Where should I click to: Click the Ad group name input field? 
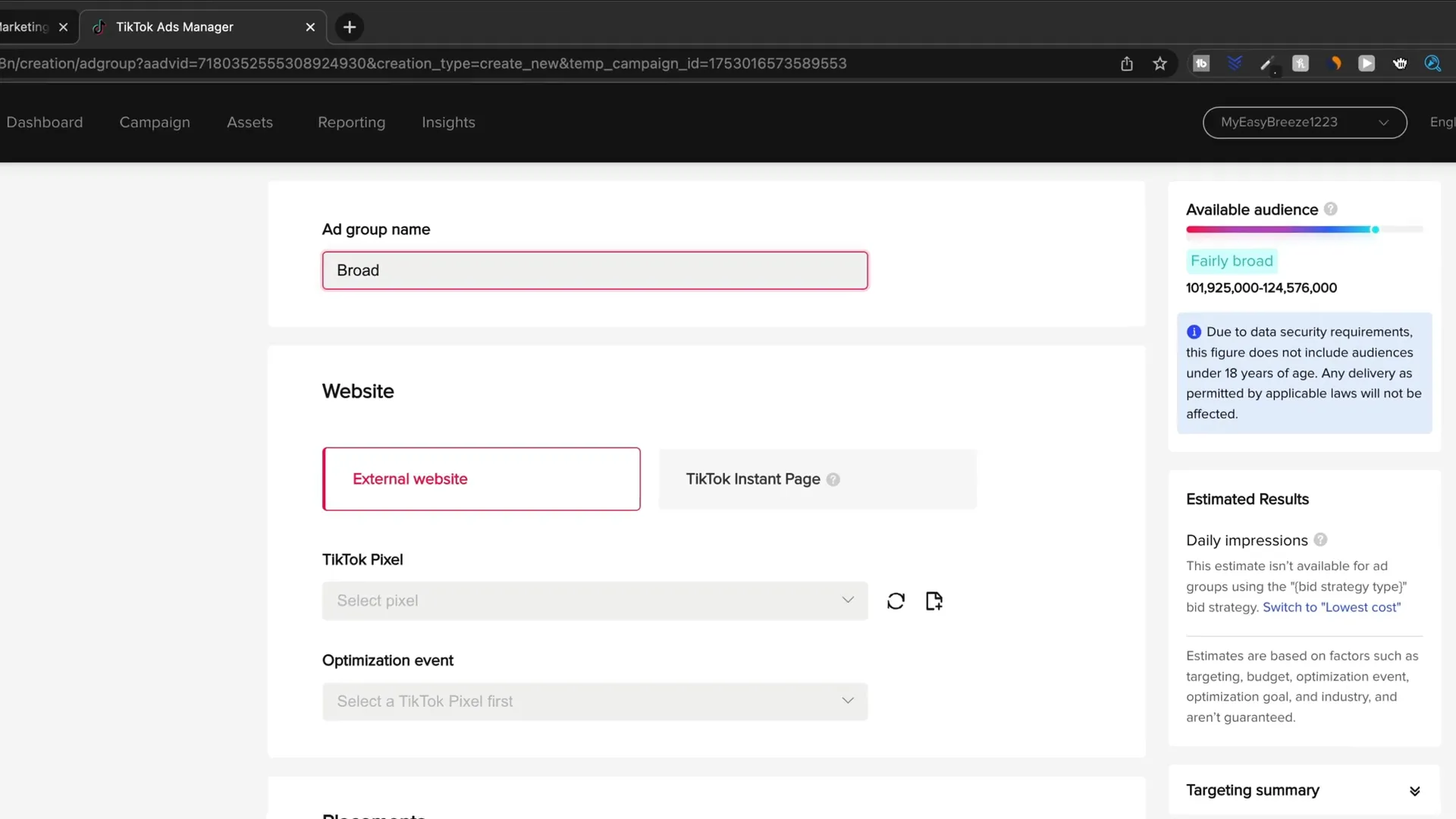(595, 271)
